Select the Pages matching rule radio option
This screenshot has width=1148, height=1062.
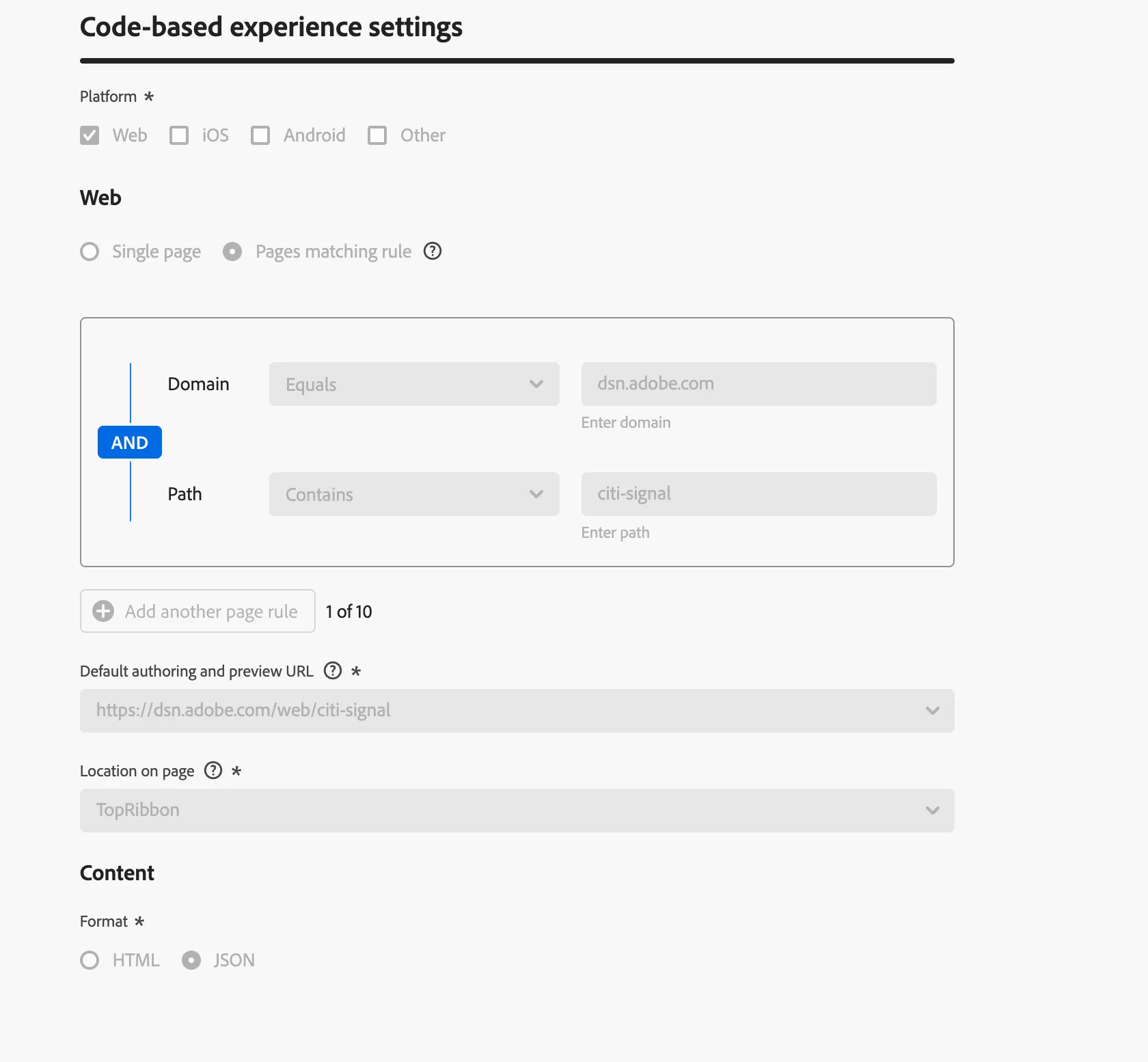pos(232,251)
